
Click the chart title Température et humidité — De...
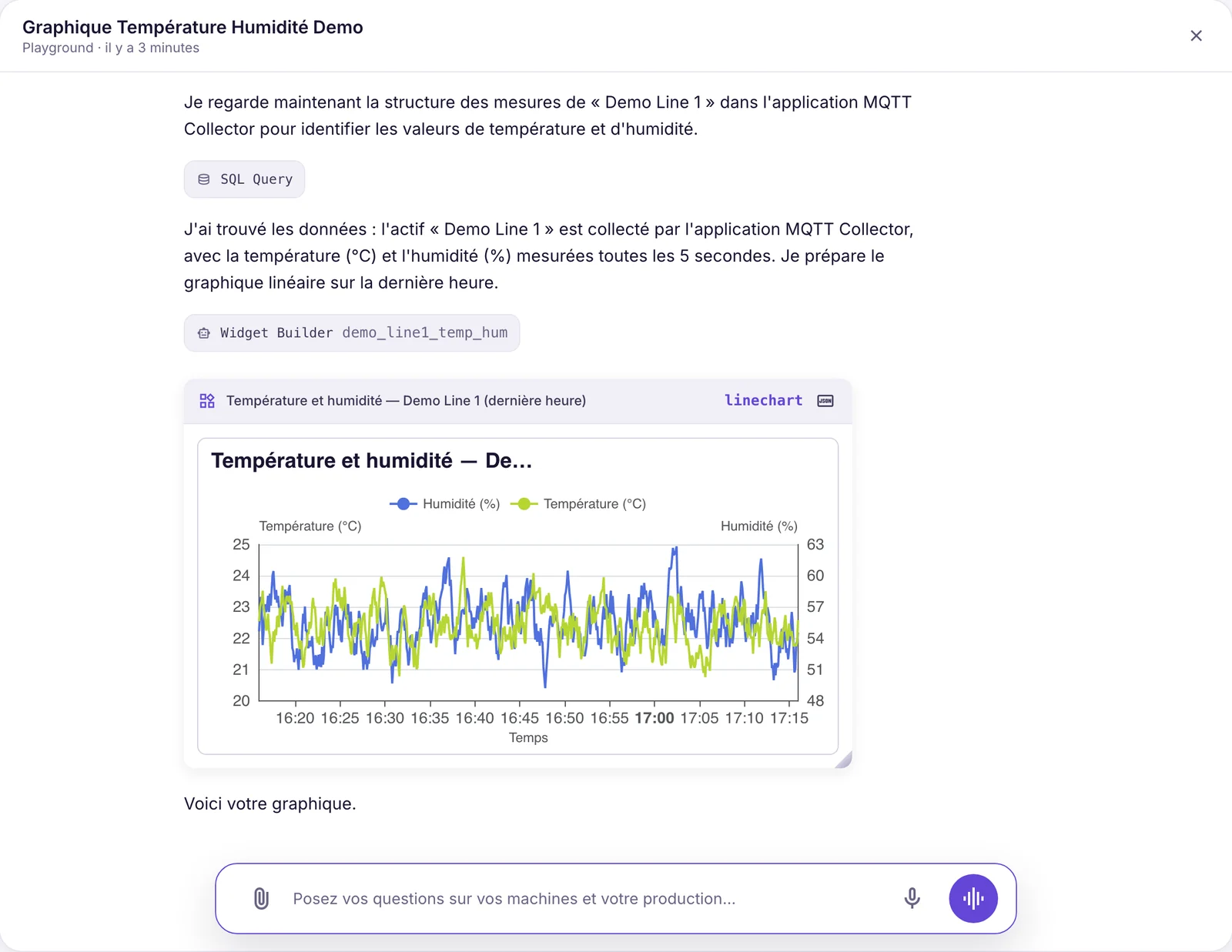click(x=372, y=461)
